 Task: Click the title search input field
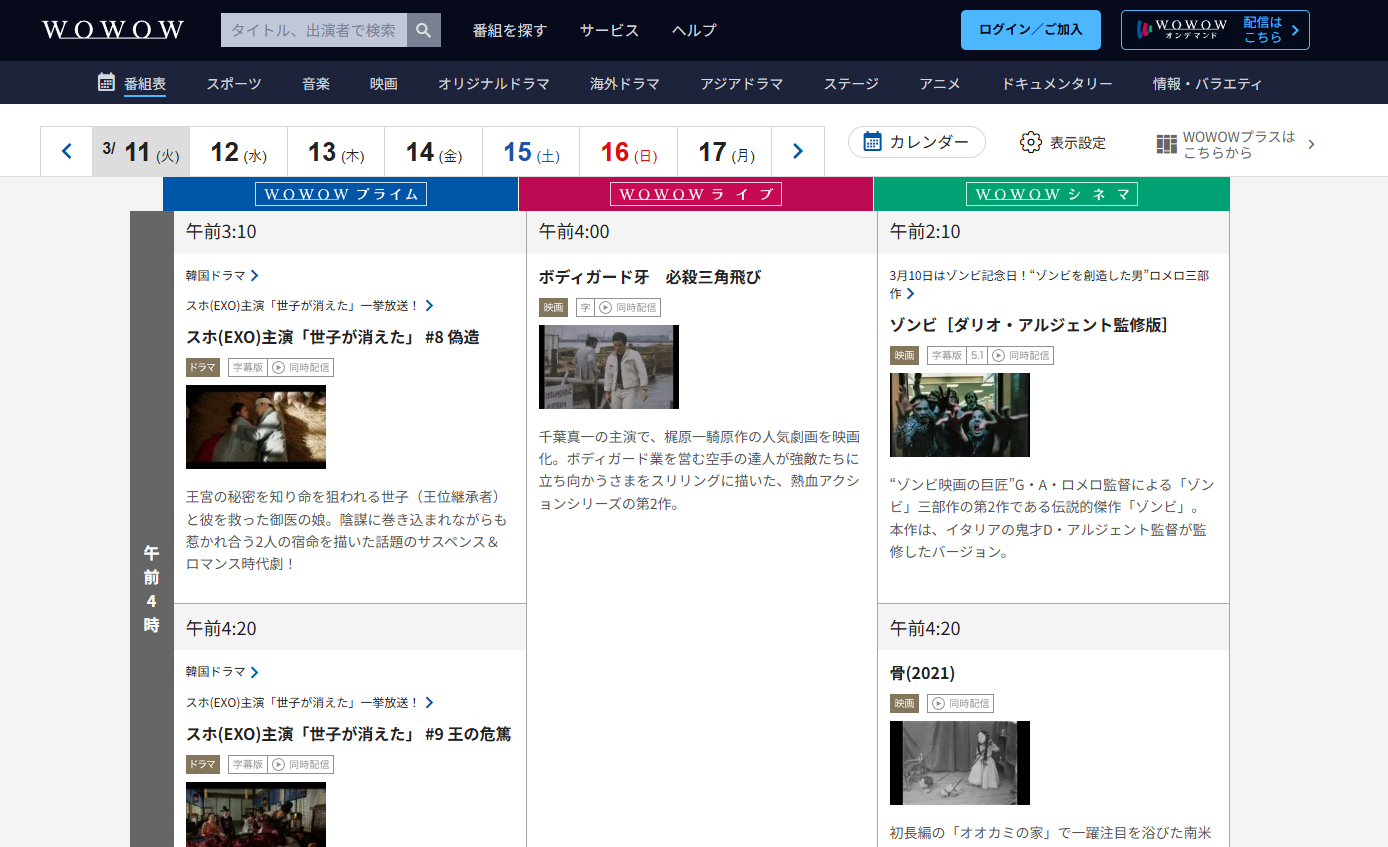click(x=313, y=30)
